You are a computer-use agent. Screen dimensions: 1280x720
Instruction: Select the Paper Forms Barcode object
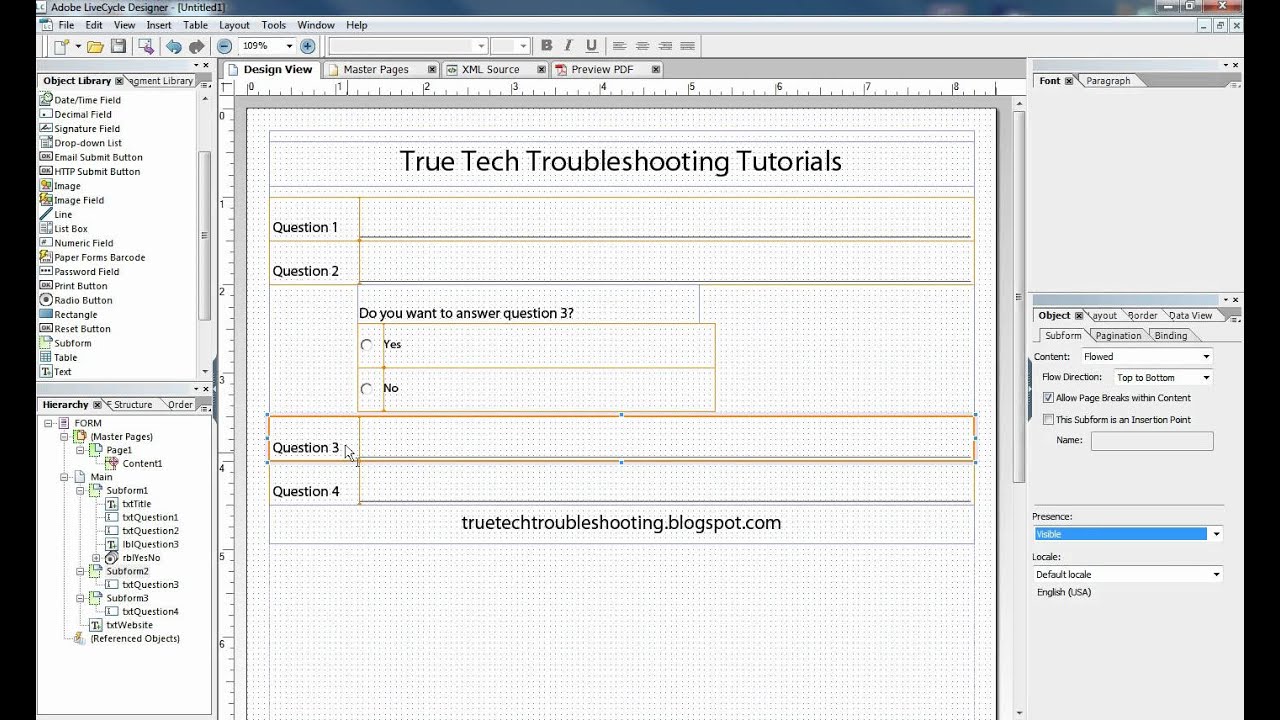coord(92,257)
